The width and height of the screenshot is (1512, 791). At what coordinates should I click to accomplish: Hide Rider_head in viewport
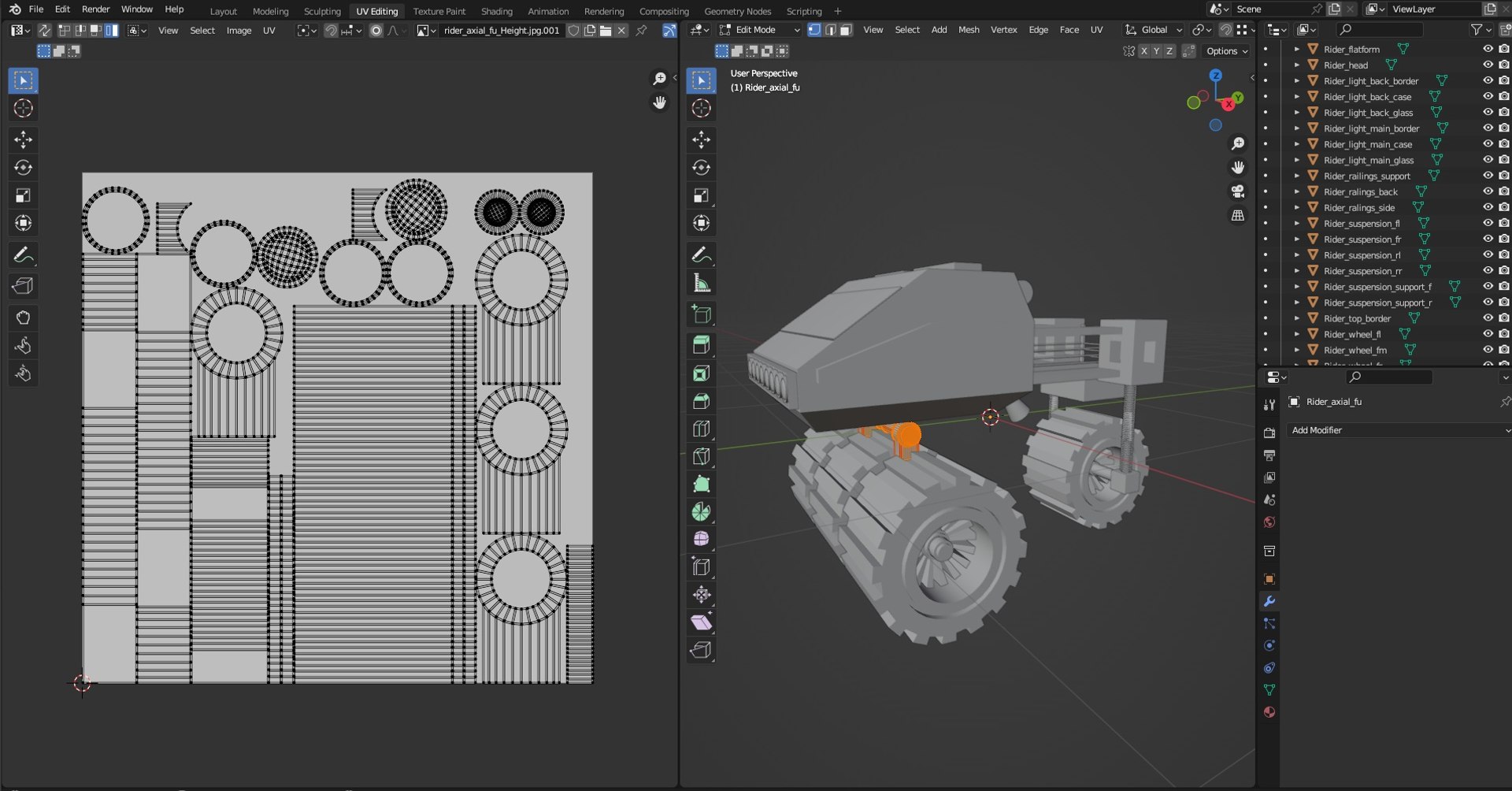pyautogui.click(x=1488, y=65)
